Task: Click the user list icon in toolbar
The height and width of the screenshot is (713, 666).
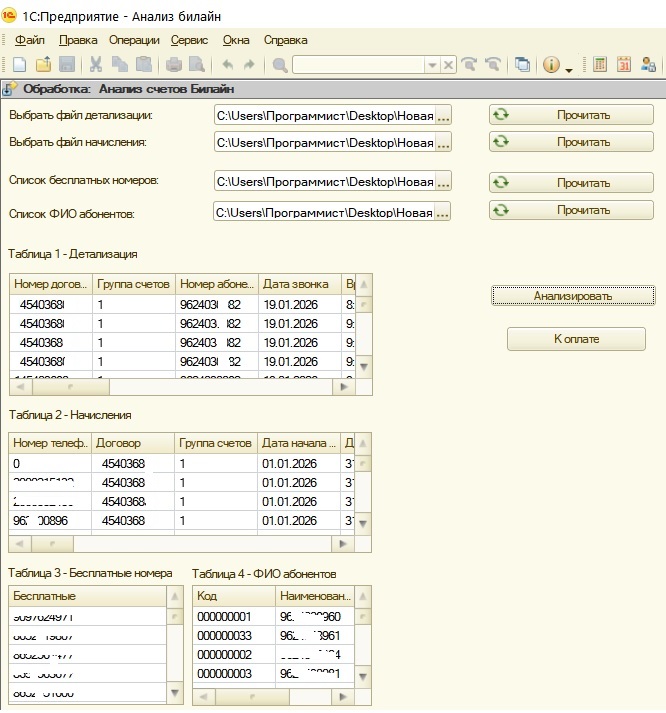Action: [x=648, y=65]
